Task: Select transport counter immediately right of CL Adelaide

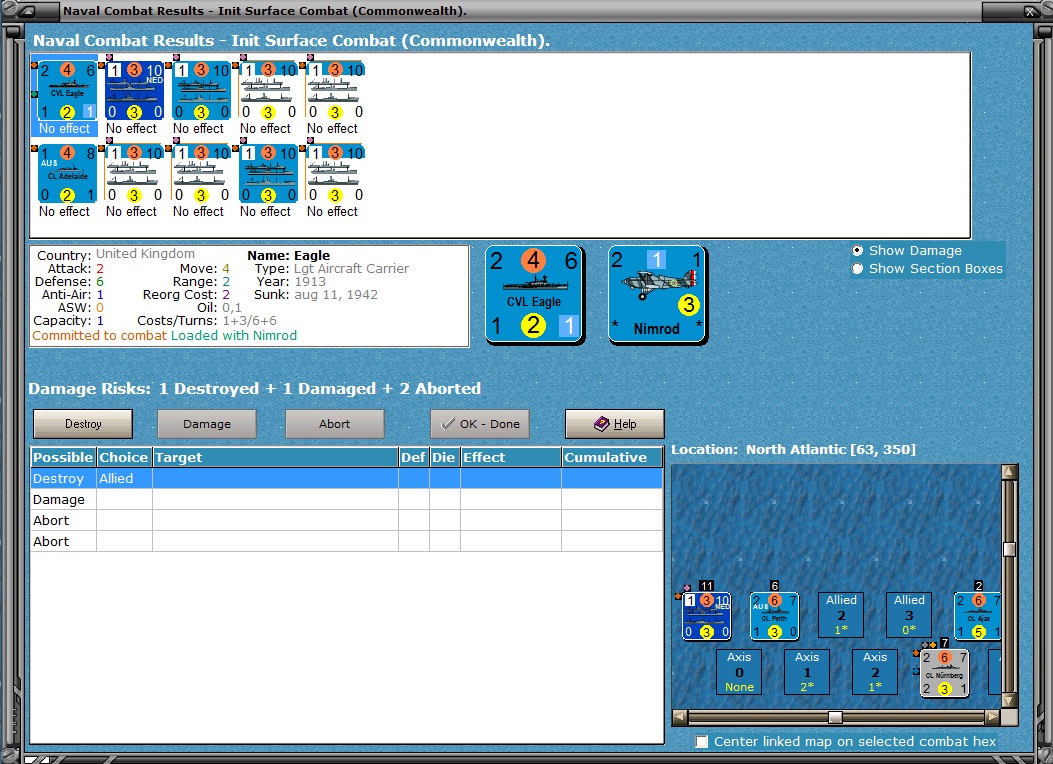Action: 134,173
